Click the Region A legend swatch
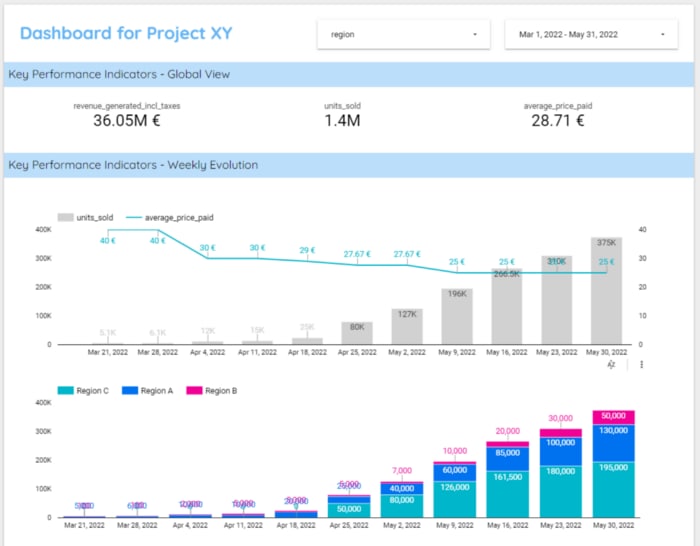The image size is (700, 546). click(129, 391)
